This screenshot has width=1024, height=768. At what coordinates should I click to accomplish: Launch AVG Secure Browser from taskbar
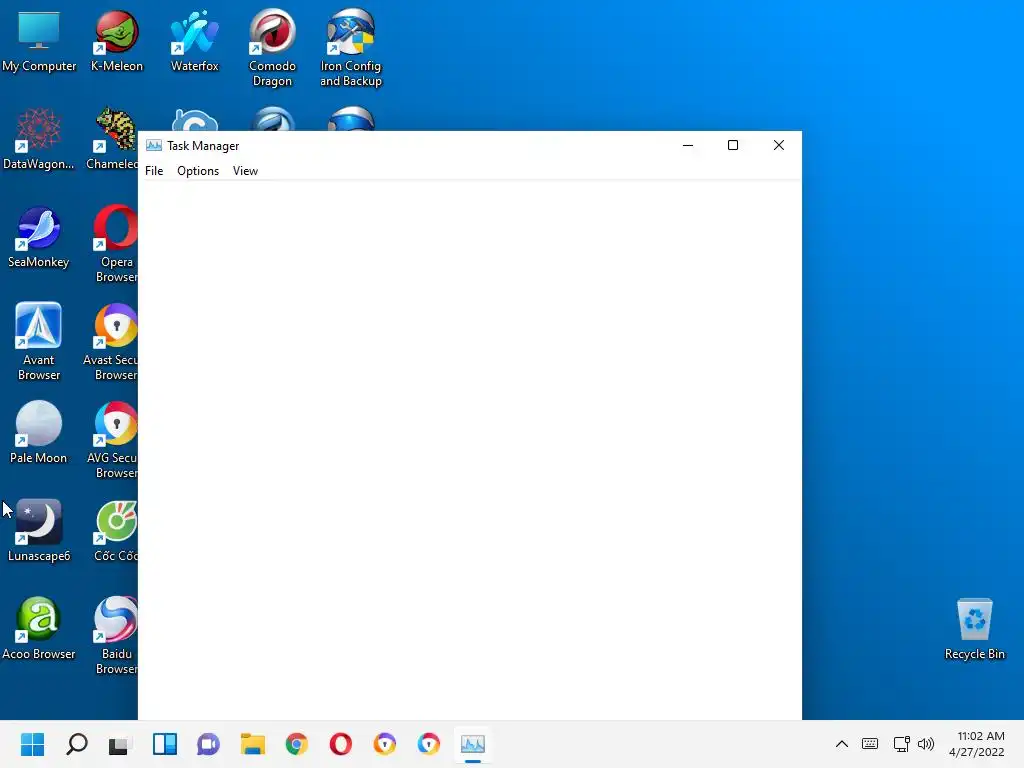click(428, 744)
